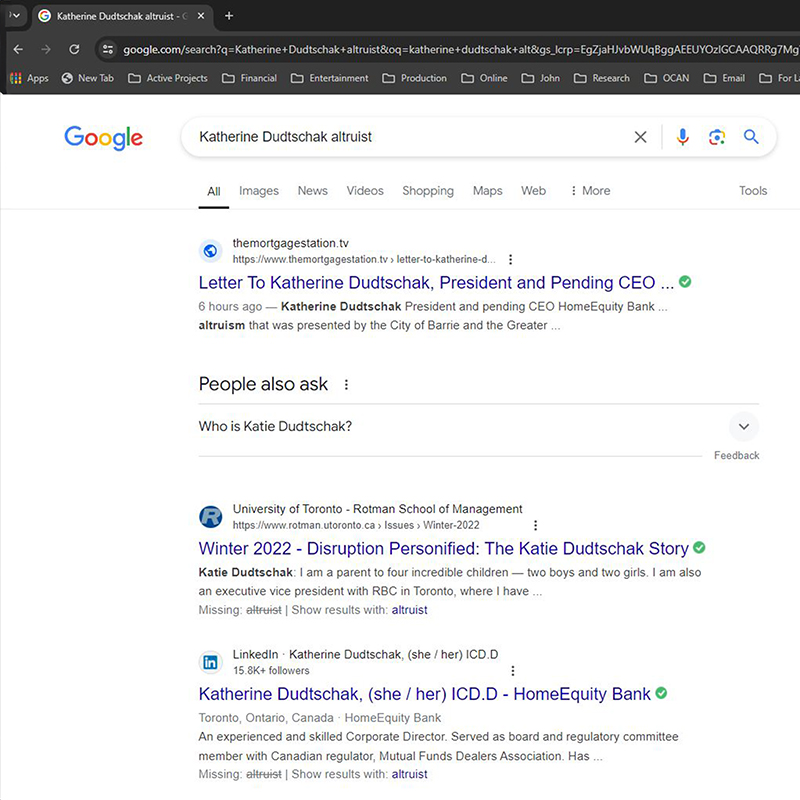Open the Katherine Dudtschak HomeEquity Bank LinkedIn result
The height and width of the screenshot is (800, 800).
click(424, 694)
